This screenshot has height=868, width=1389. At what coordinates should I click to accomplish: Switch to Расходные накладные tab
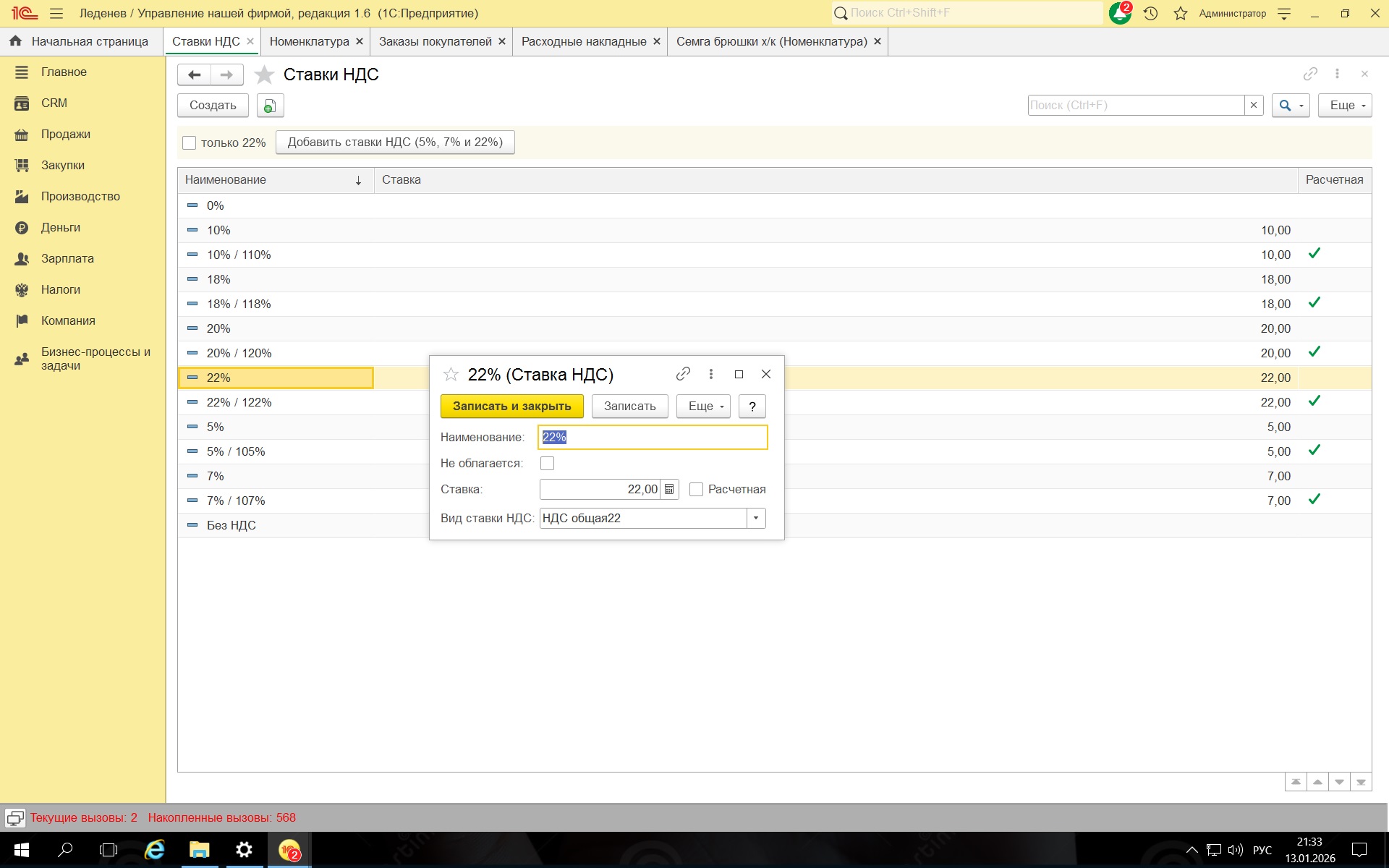click(x=583, y=42)
